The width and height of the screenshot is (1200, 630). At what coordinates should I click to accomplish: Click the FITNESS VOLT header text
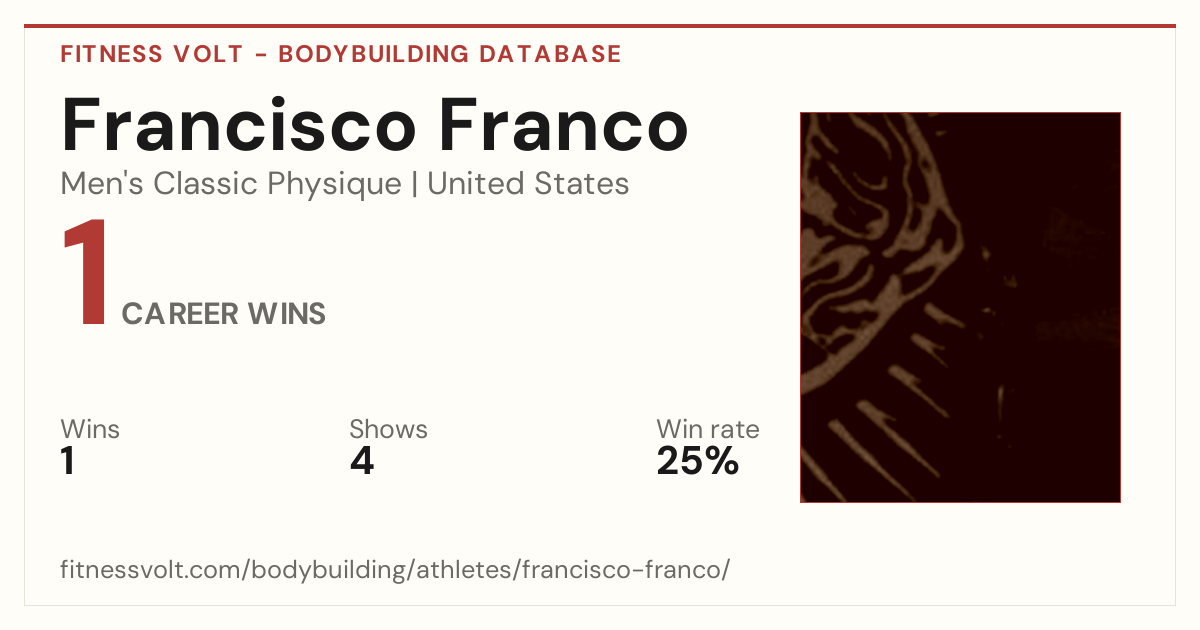151,54
